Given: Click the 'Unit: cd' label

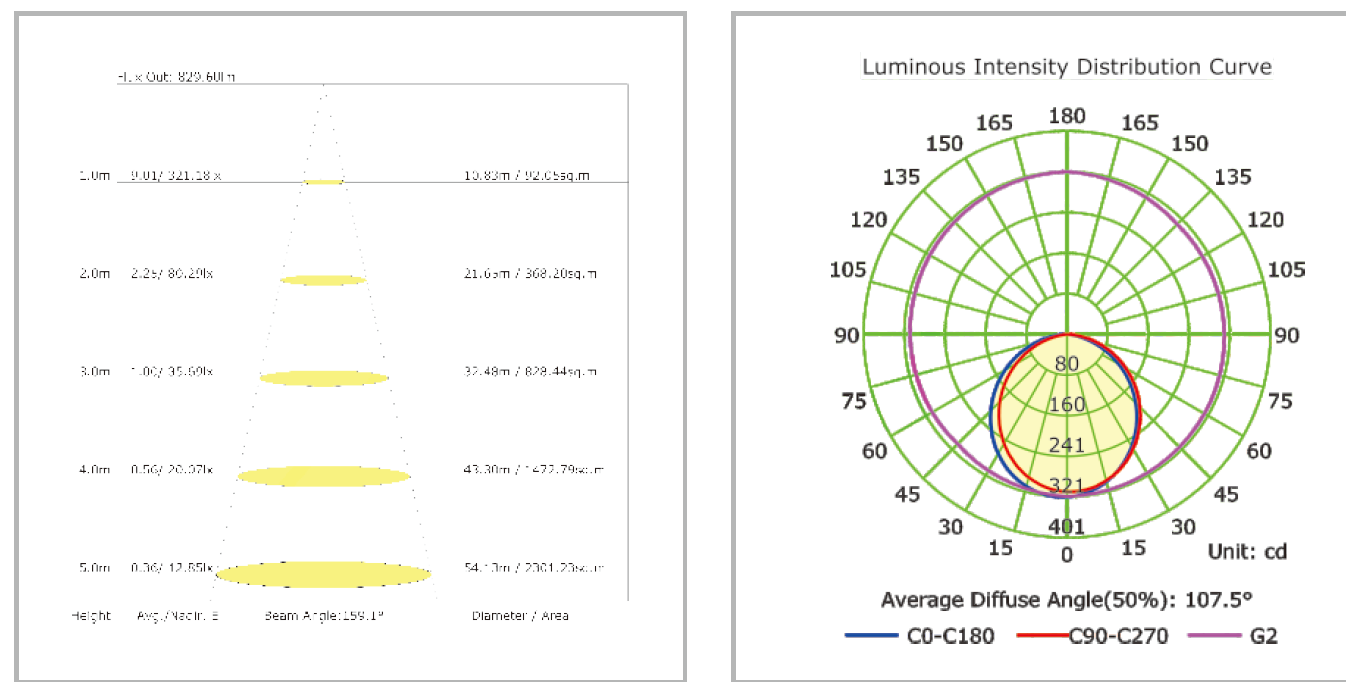Looking at the screenshot, I should pos(1247,551).
